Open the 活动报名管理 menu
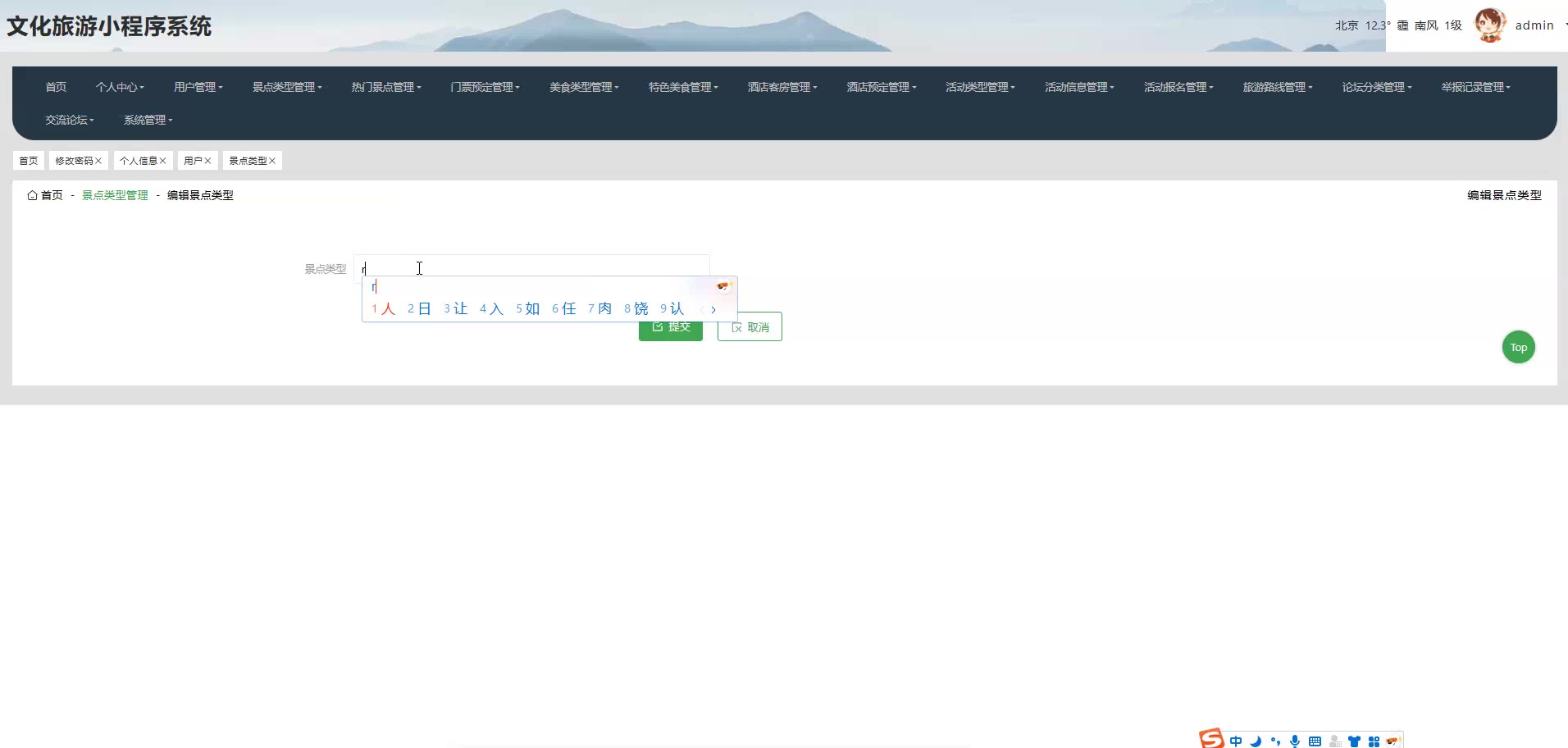The image size is (1568, 748). pos(1179,87)
